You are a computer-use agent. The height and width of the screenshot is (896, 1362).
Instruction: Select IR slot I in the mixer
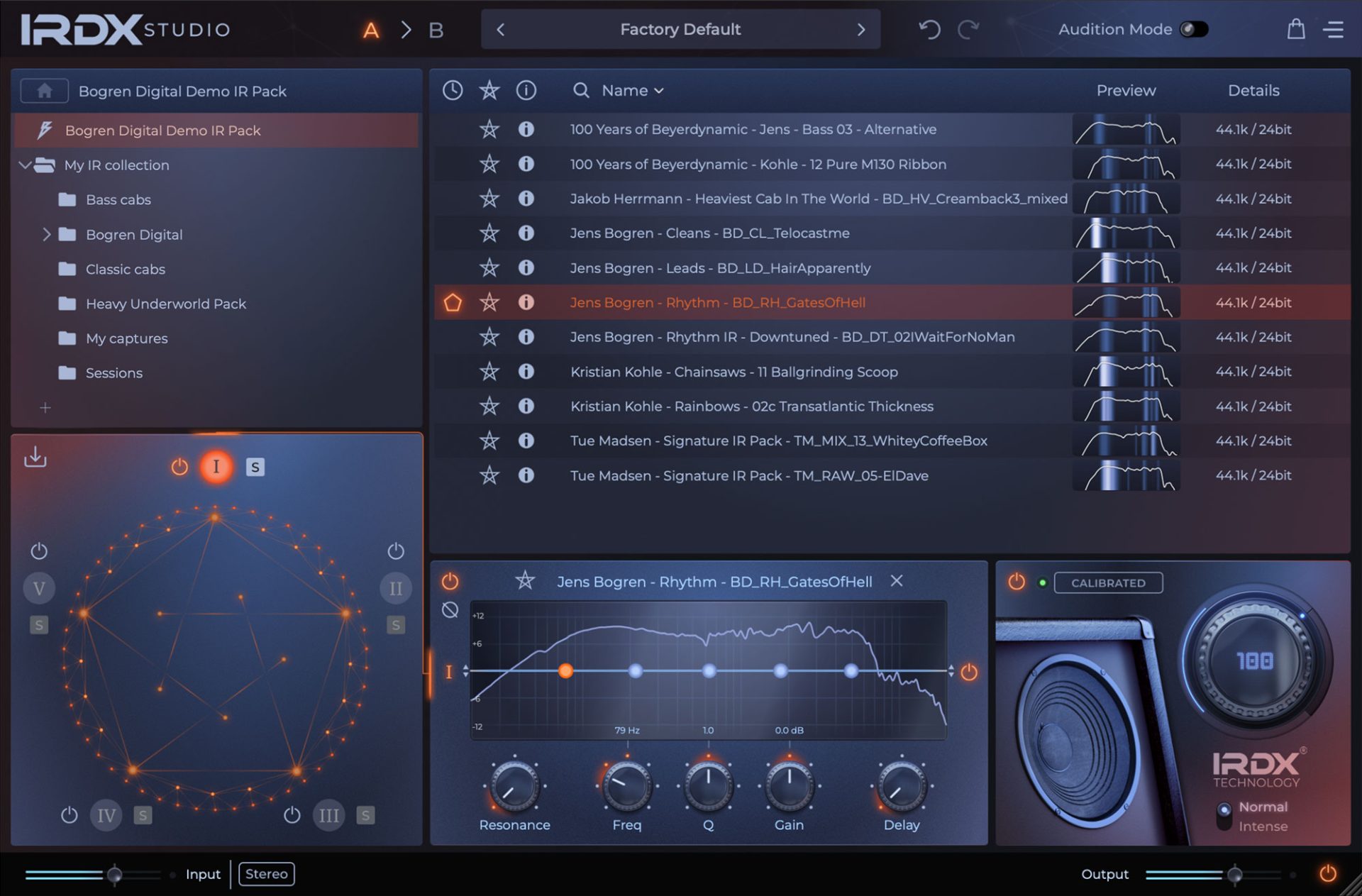216,466
